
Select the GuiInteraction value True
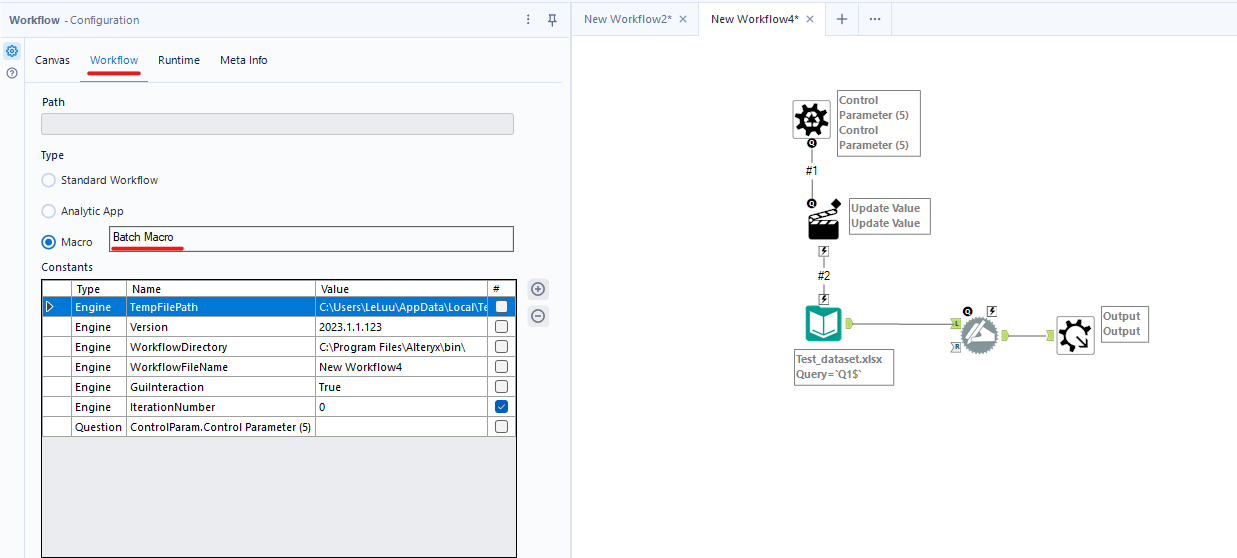point(402,387)
